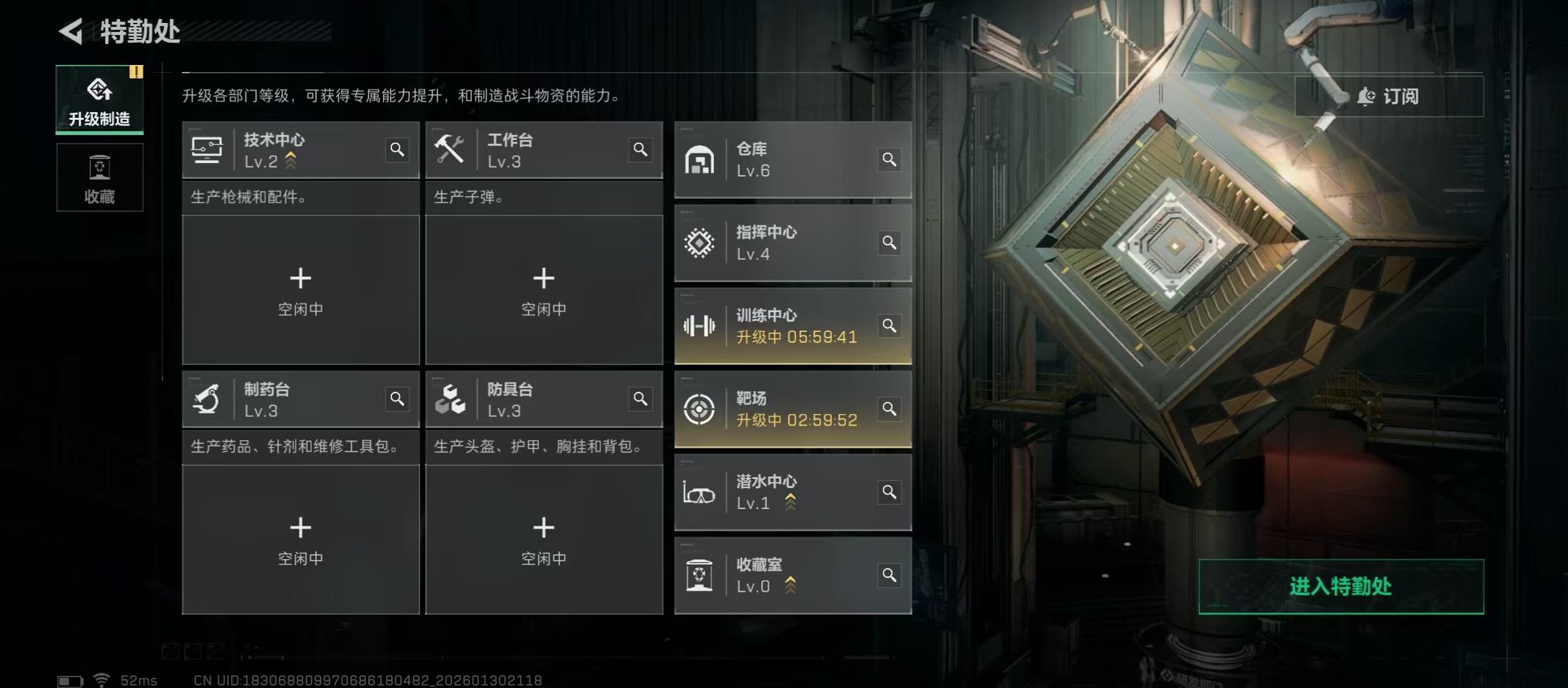The height and width of the screenshot is (688, 1568).
Task: Add production in idle 技术中心 slot
Action: coord(301,290)
